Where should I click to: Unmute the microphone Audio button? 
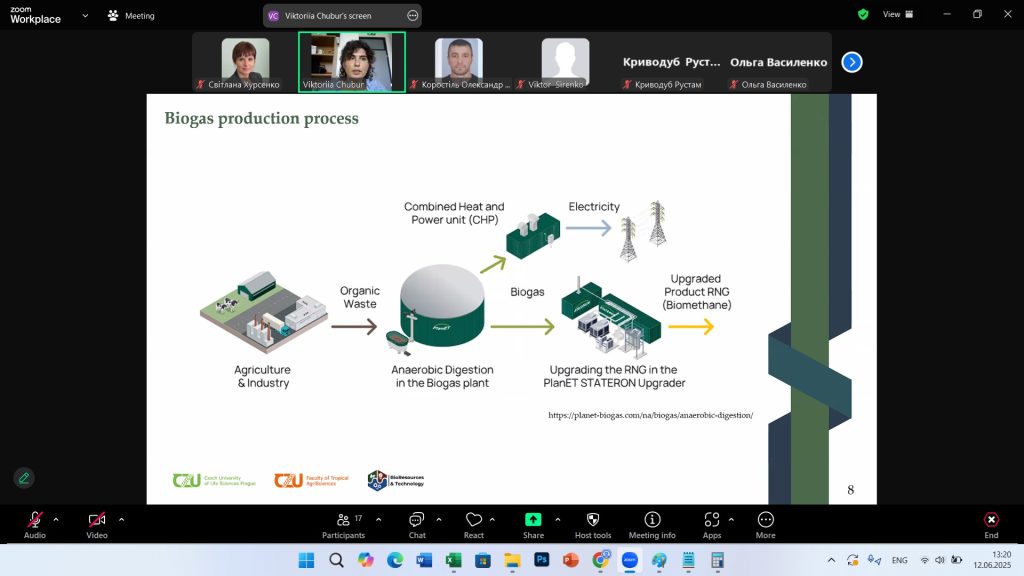(34, 524)
